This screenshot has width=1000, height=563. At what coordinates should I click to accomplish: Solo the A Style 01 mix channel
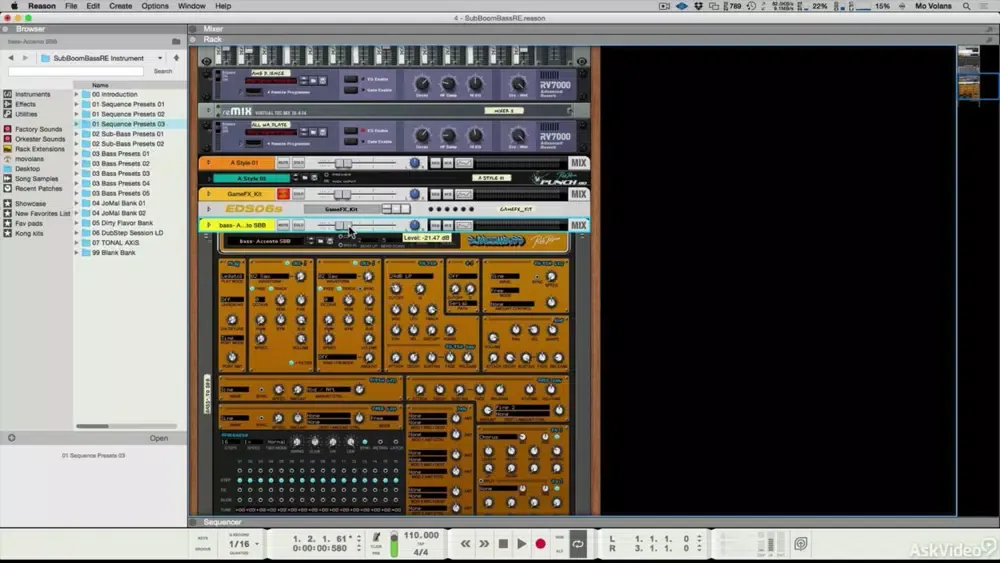[x=298, y=163]
